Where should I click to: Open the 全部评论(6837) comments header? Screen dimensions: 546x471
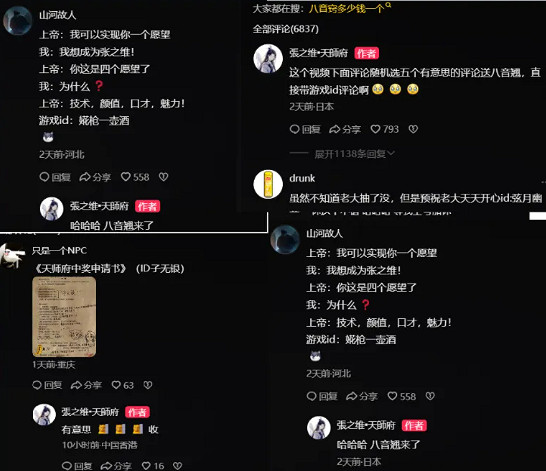point(286,29)
